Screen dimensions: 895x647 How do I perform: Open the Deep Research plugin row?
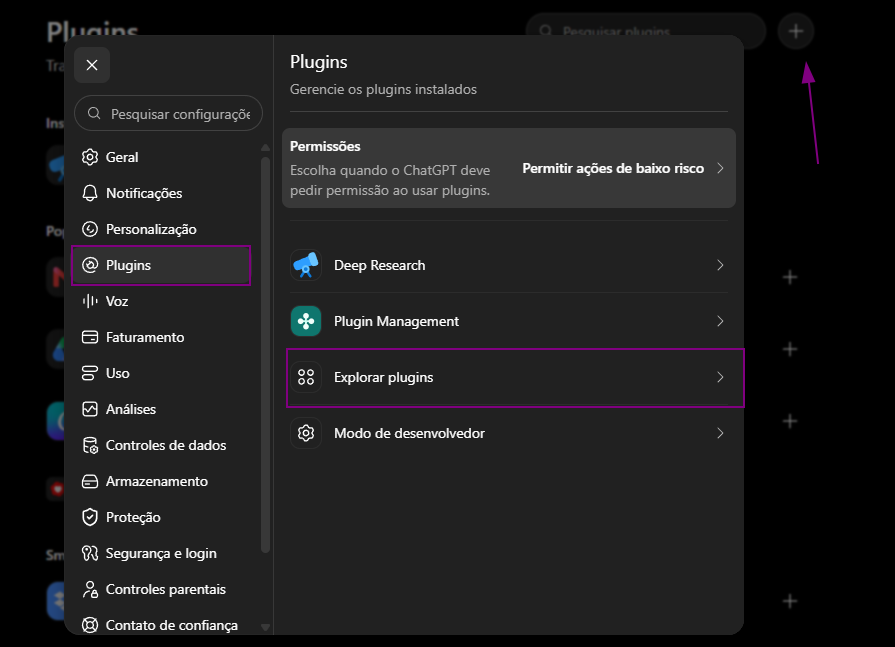pos(509,265)
